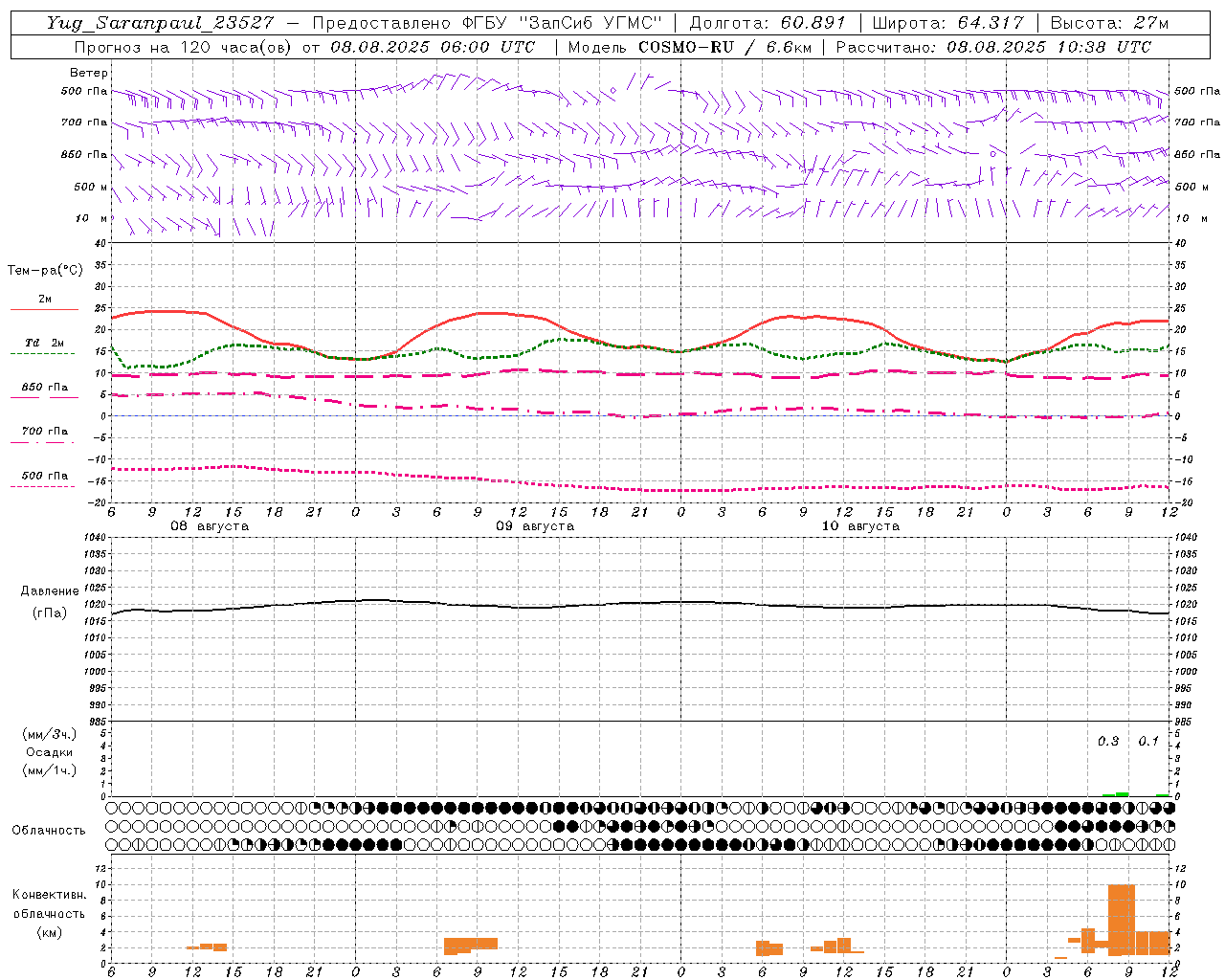1225x980 pixels.
Task: Click the Давление chart label
Action: click(50, 591)
